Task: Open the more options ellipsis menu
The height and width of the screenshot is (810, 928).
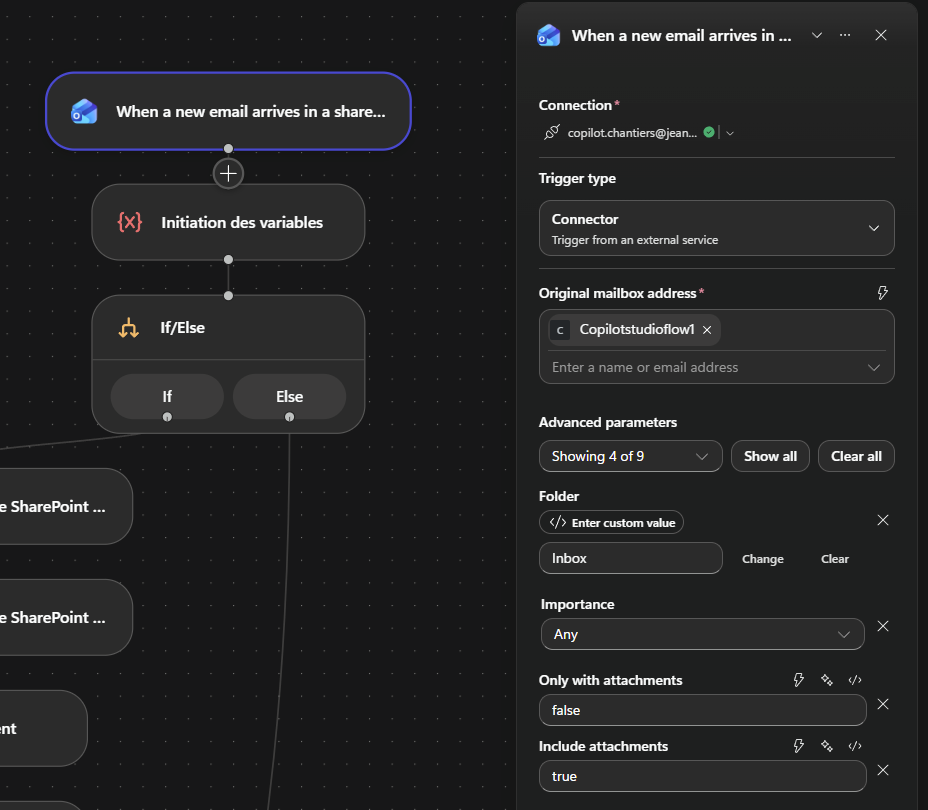Action: pyautogui.click(x=845, y=36)
